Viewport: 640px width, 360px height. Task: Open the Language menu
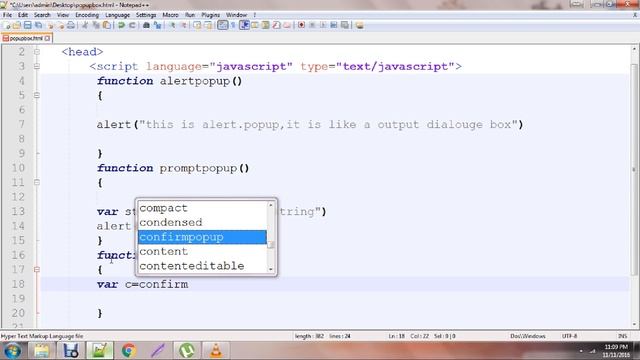[x=117, y=15]
